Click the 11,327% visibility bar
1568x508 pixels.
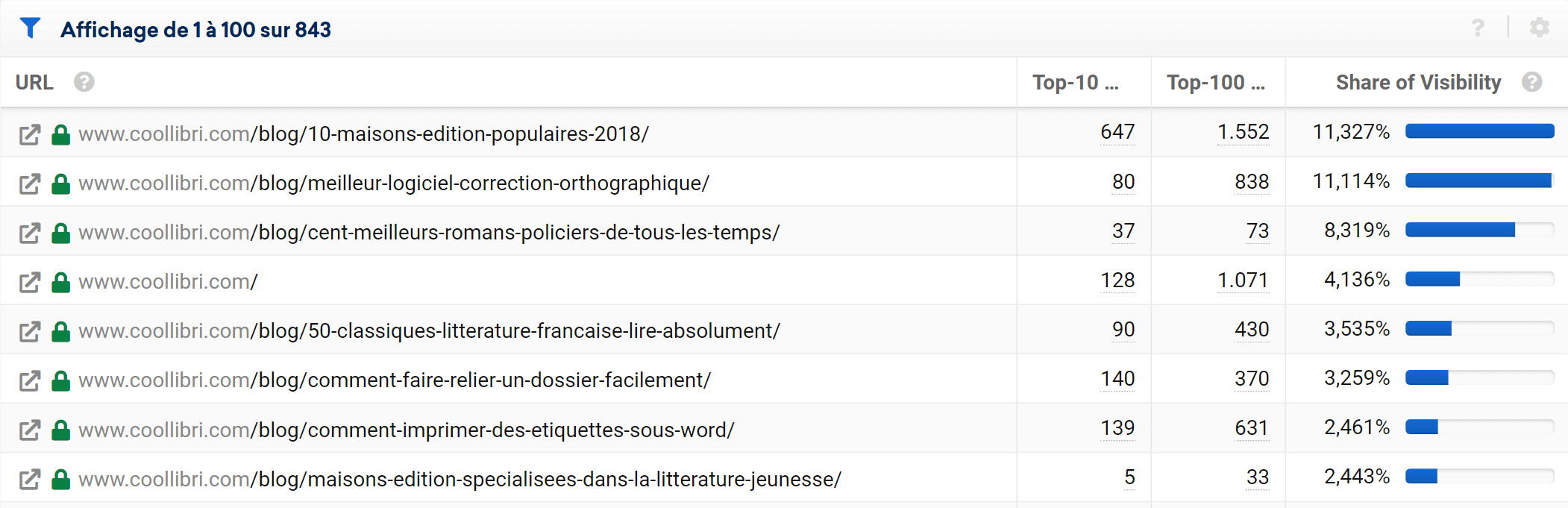pyautogui.click(x=1479, y=132)
